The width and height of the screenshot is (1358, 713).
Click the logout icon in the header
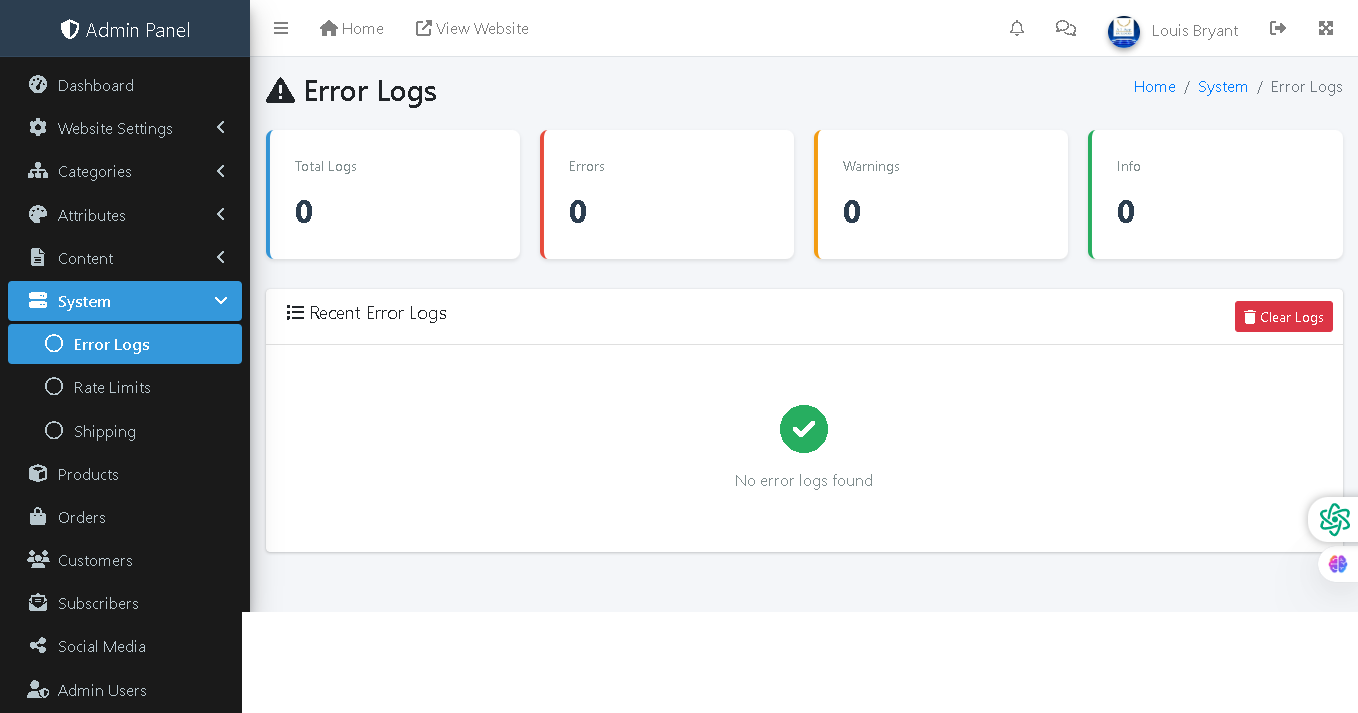[1278, 28]
